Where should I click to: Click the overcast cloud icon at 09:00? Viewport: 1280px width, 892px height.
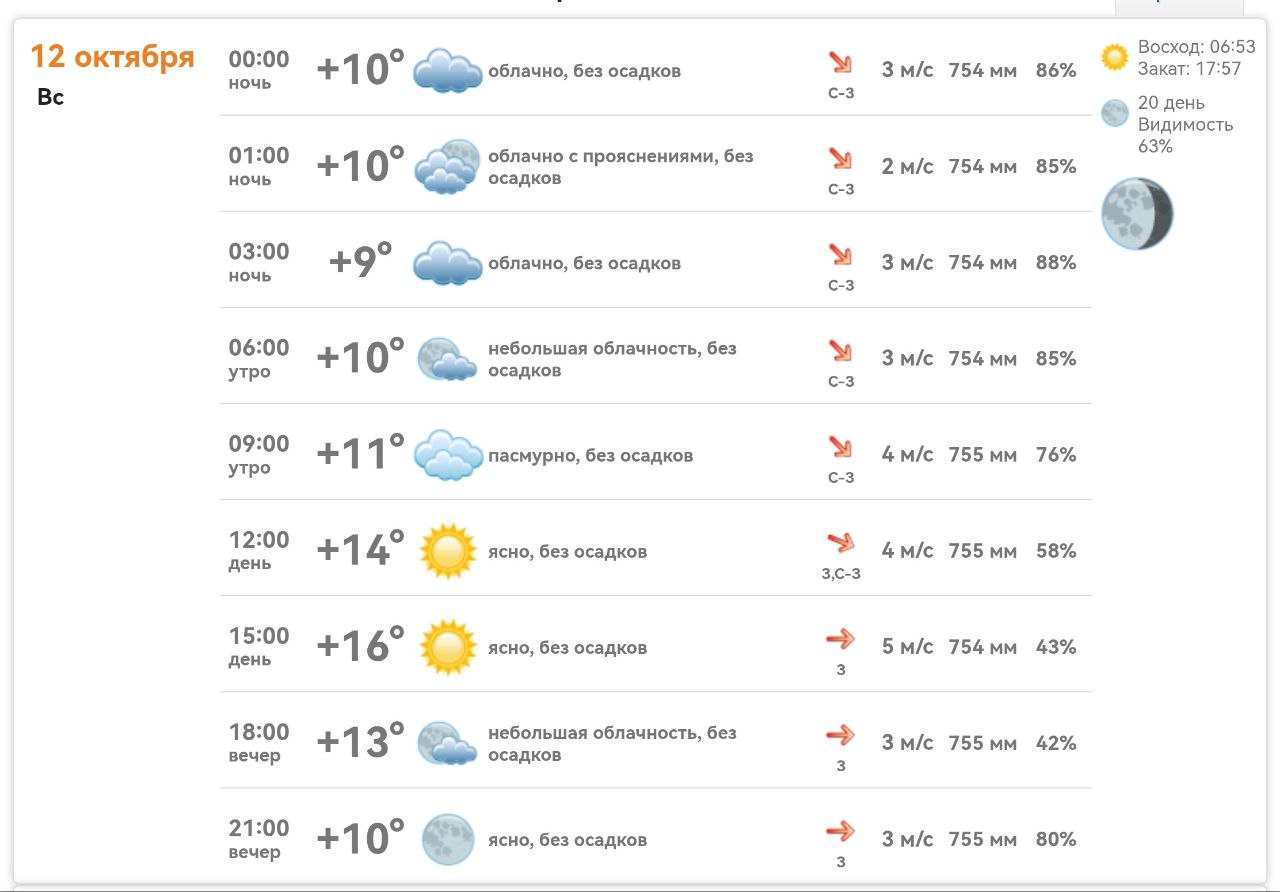pyautogui.click(x=448, y=455)
